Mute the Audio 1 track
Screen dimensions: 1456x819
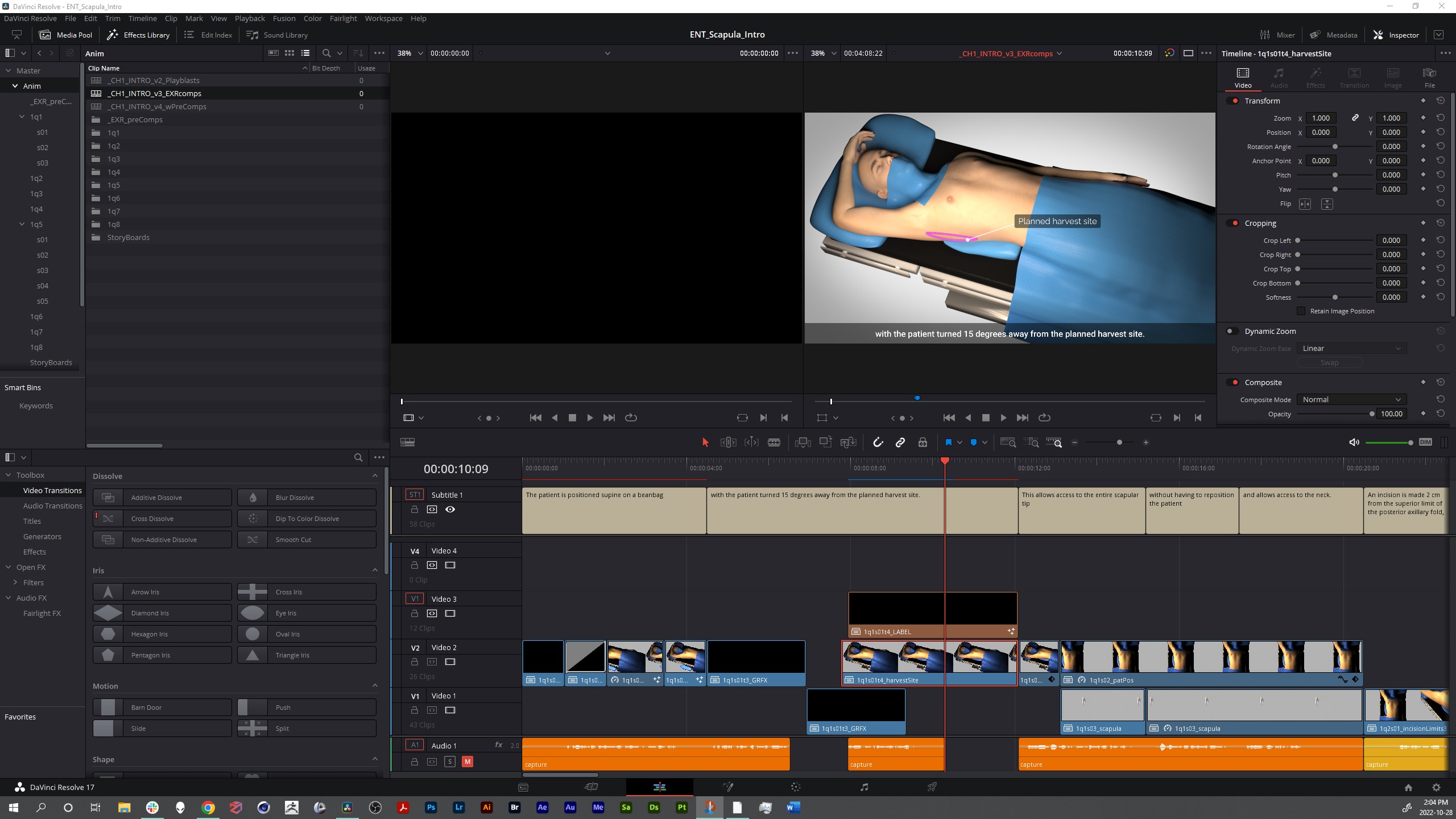coord(467,762)
